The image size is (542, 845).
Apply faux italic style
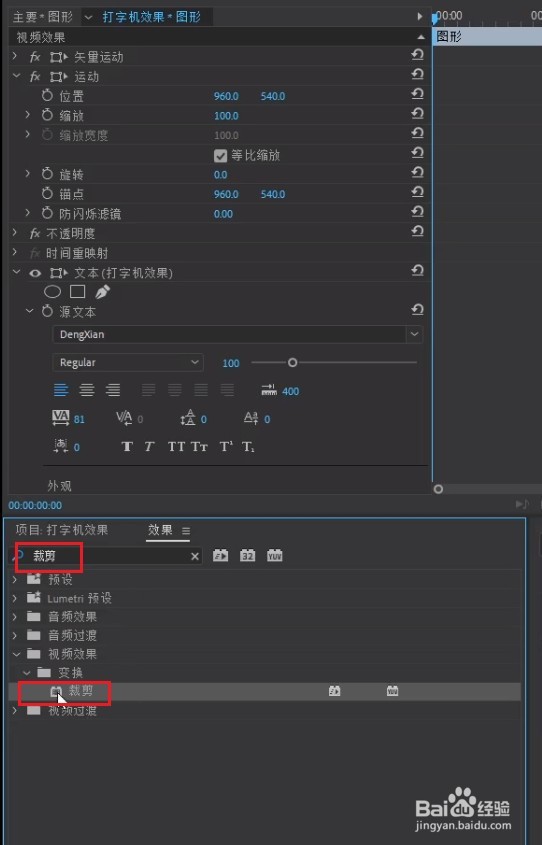(x=149, y=446)
